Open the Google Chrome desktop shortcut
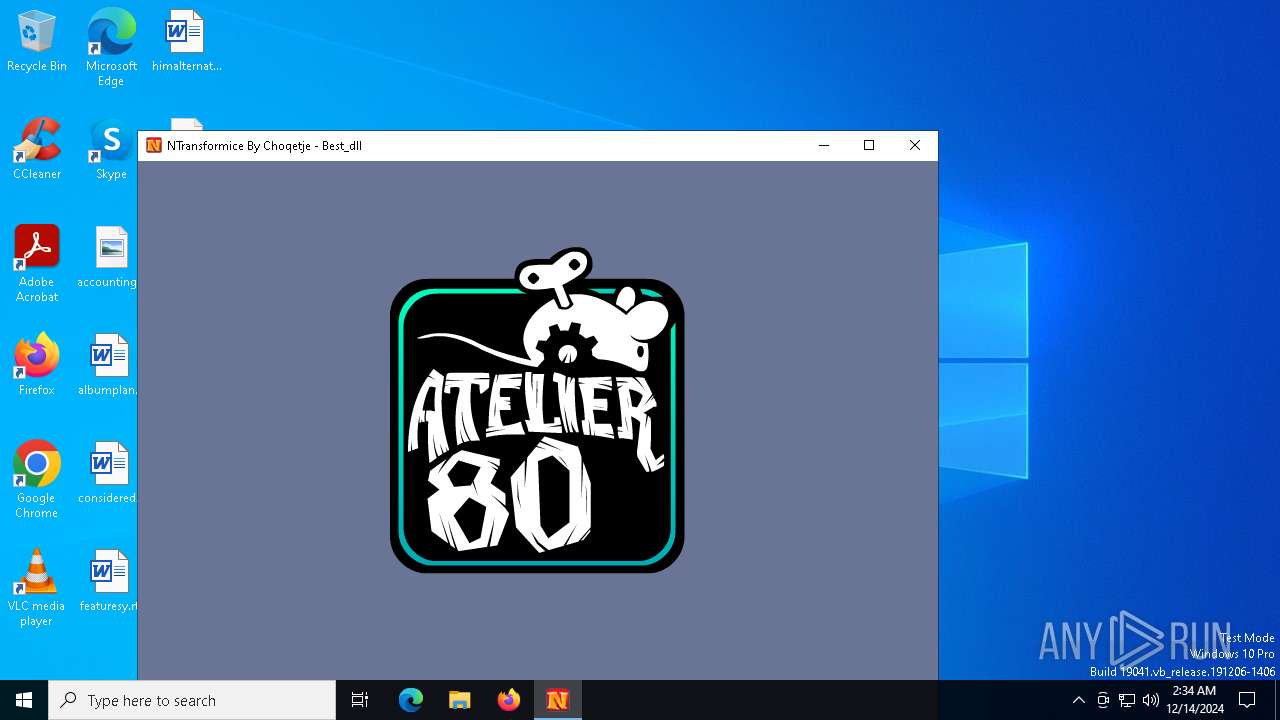 36,480
